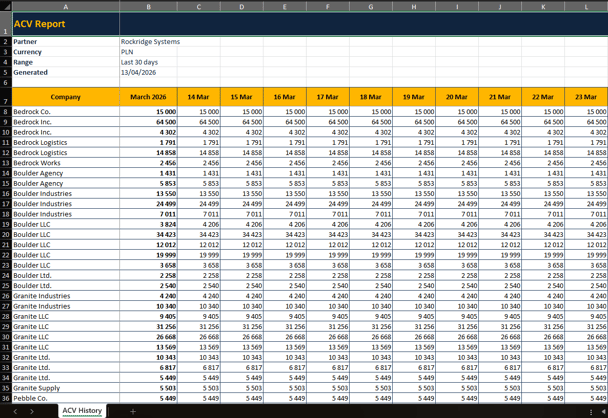This screenshot has height=418, width=608.
Task: Click the sheet tab bar options dots
Action: point(591,411)
